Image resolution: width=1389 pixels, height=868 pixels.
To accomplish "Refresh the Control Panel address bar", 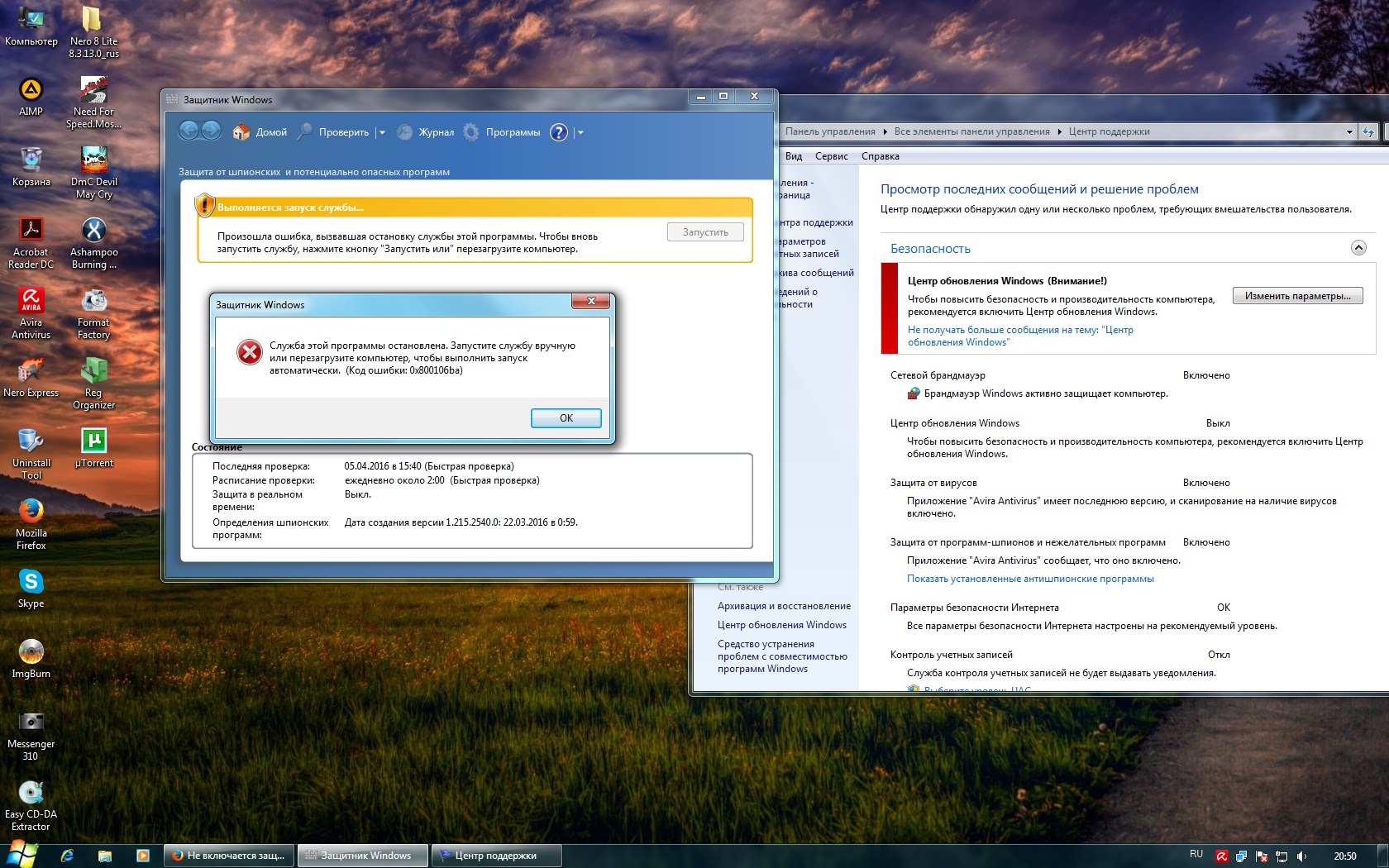I will click(x=1368, y=131).
